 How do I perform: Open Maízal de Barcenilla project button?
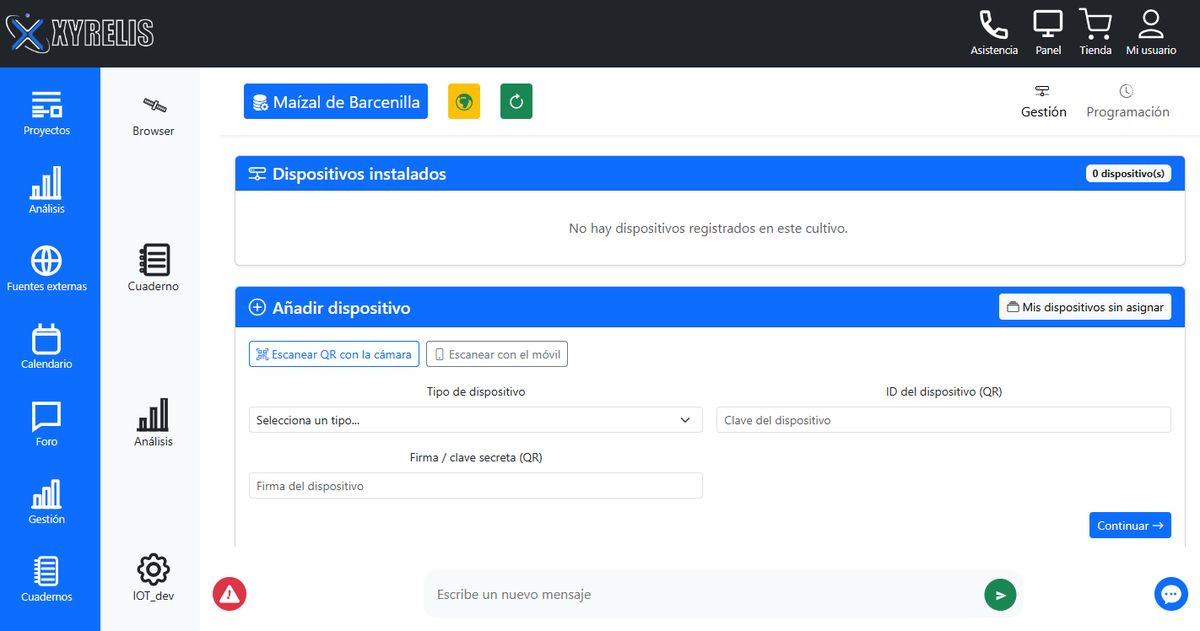click(x=336, y=101)
